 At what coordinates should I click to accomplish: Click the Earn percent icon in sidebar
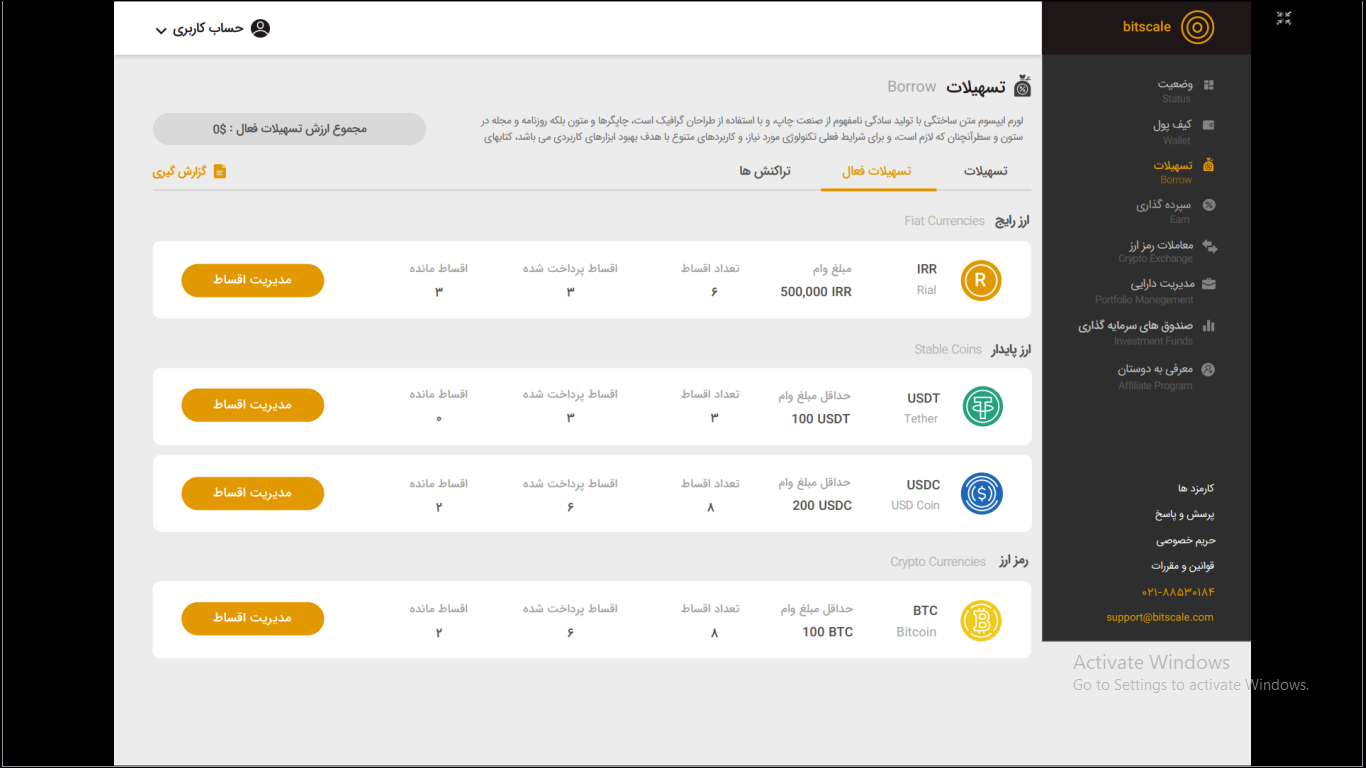(1208, 205)
